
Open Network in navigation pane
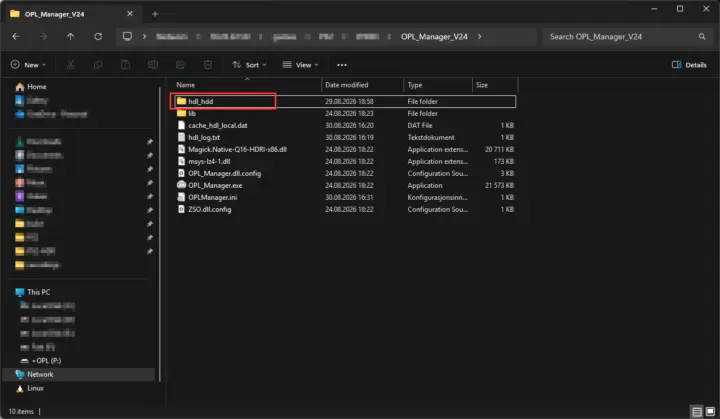click(79, 374)
